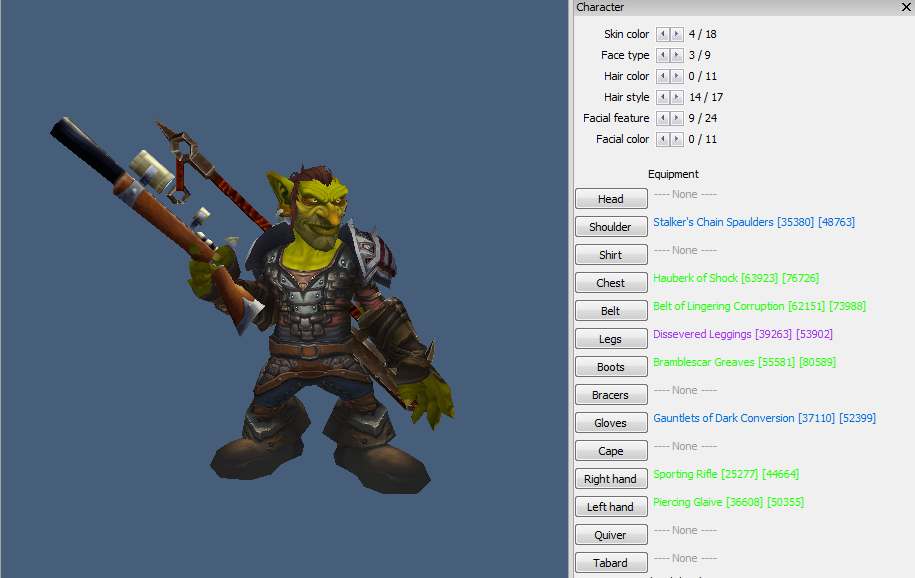Viewport: 915px width, 578px height.
Task: Open the Belt slot
Action: click(611, 311)
